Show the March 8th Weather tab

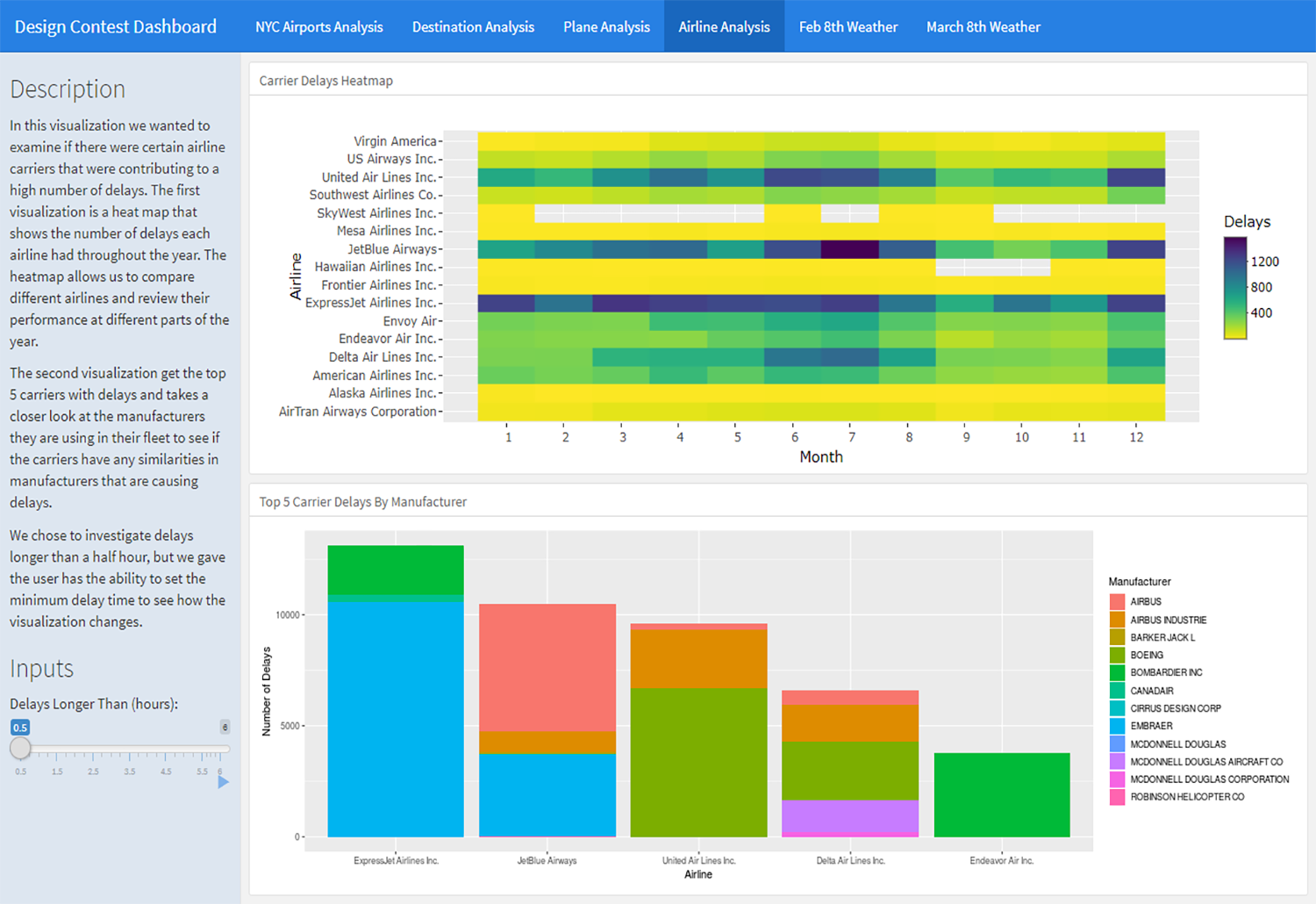coord(983,26)
